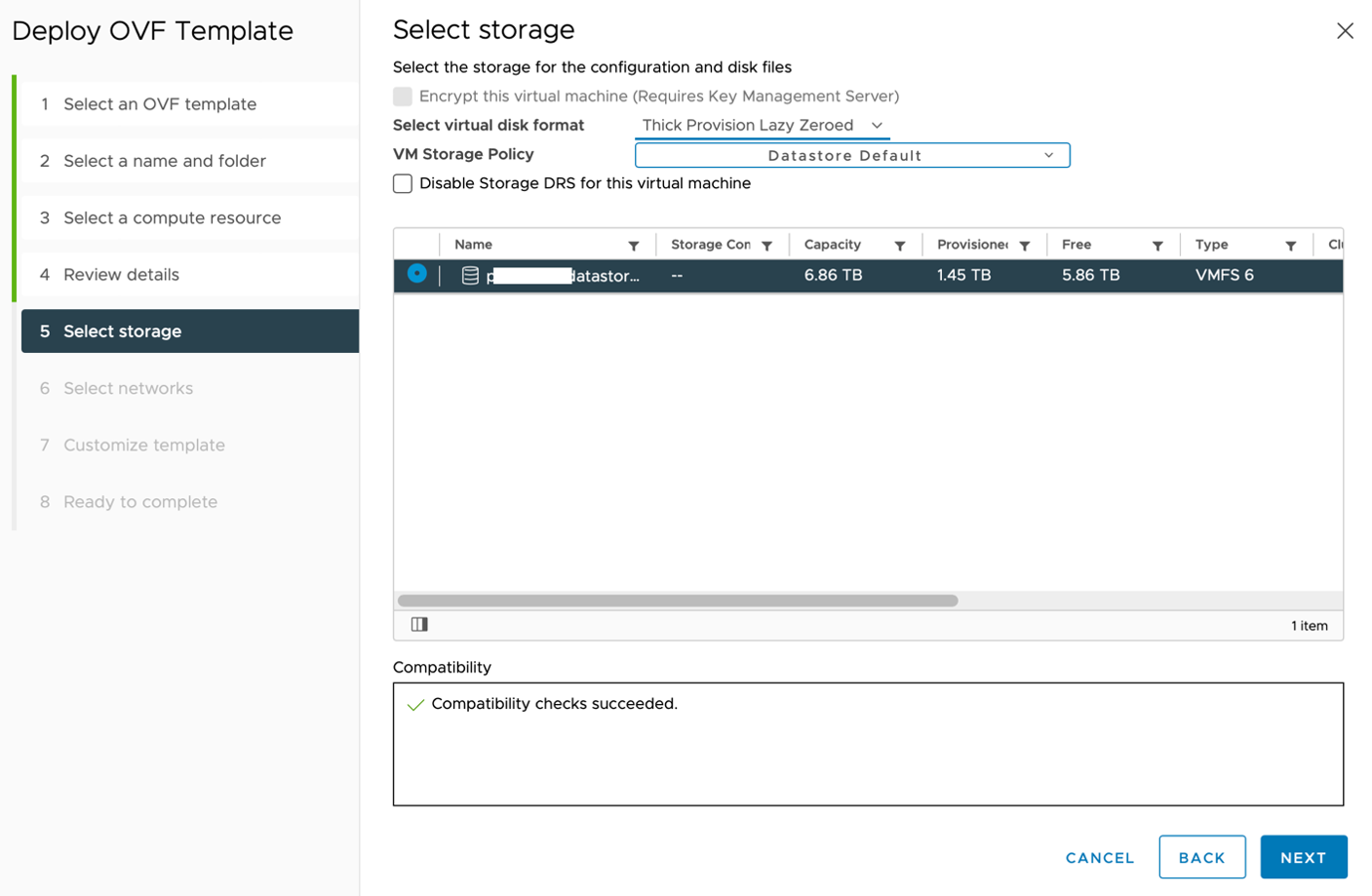
Task: Click the NEXT button
Action: coord(1304,857)
